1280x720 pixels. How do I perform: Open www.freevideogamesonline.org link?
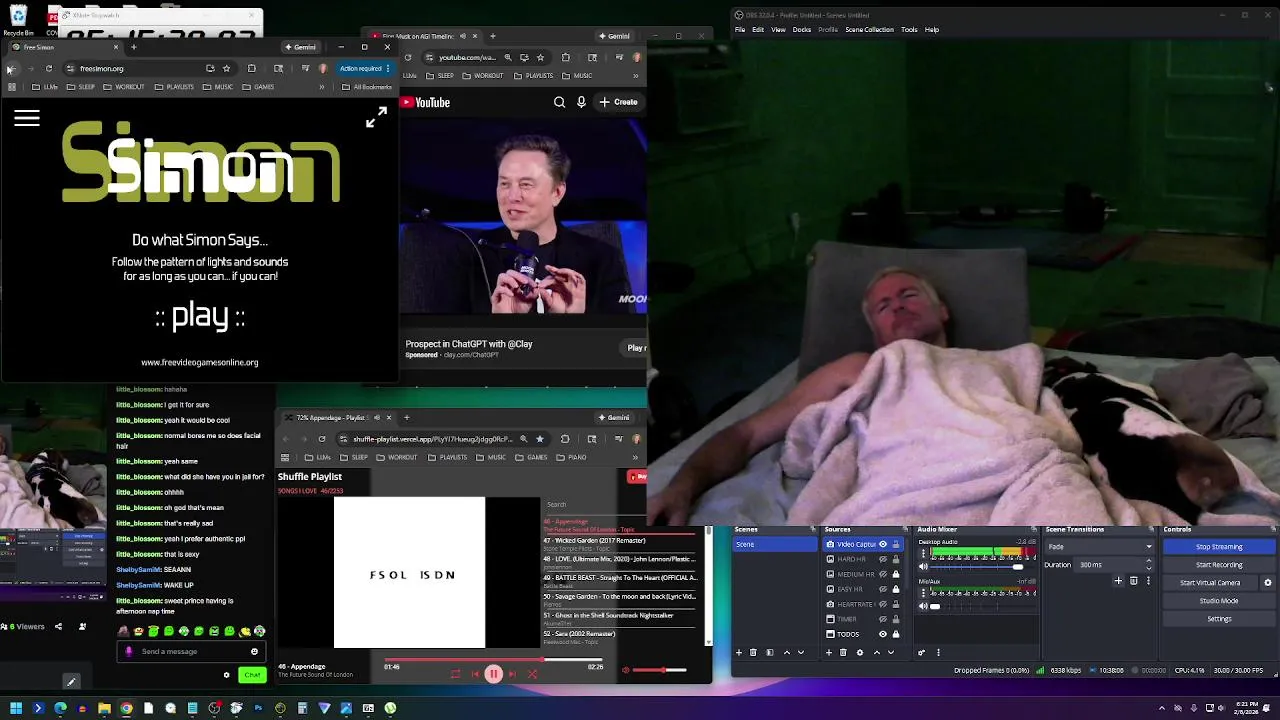[200, 362]
